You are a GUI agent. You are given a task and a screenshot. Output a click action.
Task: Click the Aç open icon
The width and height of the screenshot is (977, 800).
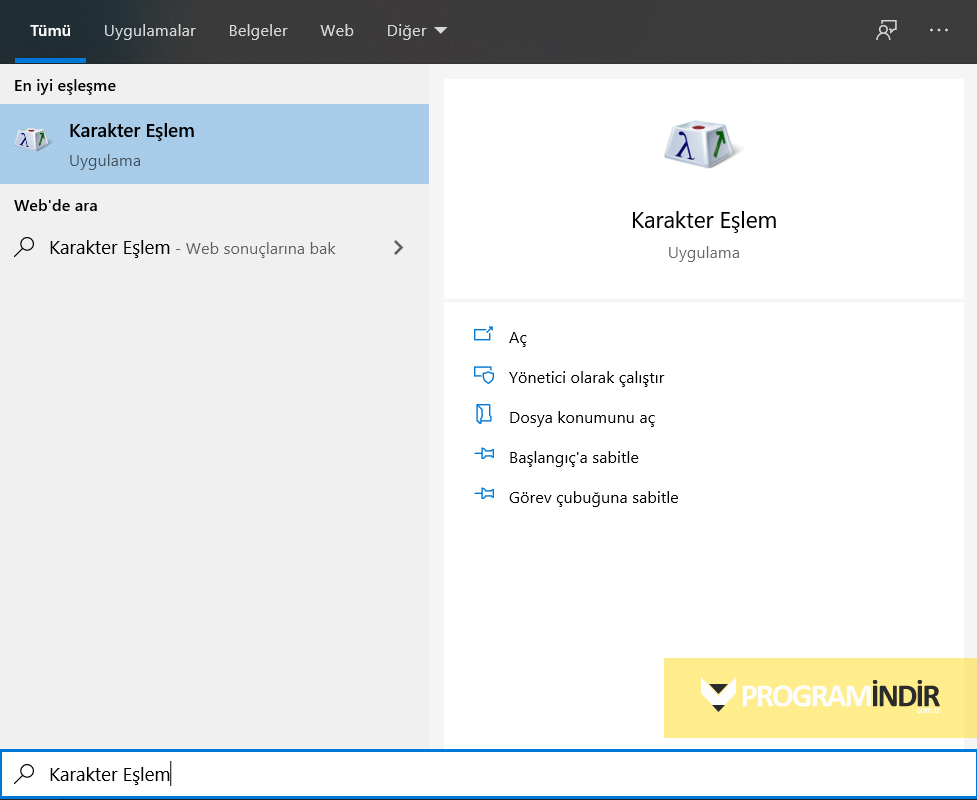pos(484,335)
